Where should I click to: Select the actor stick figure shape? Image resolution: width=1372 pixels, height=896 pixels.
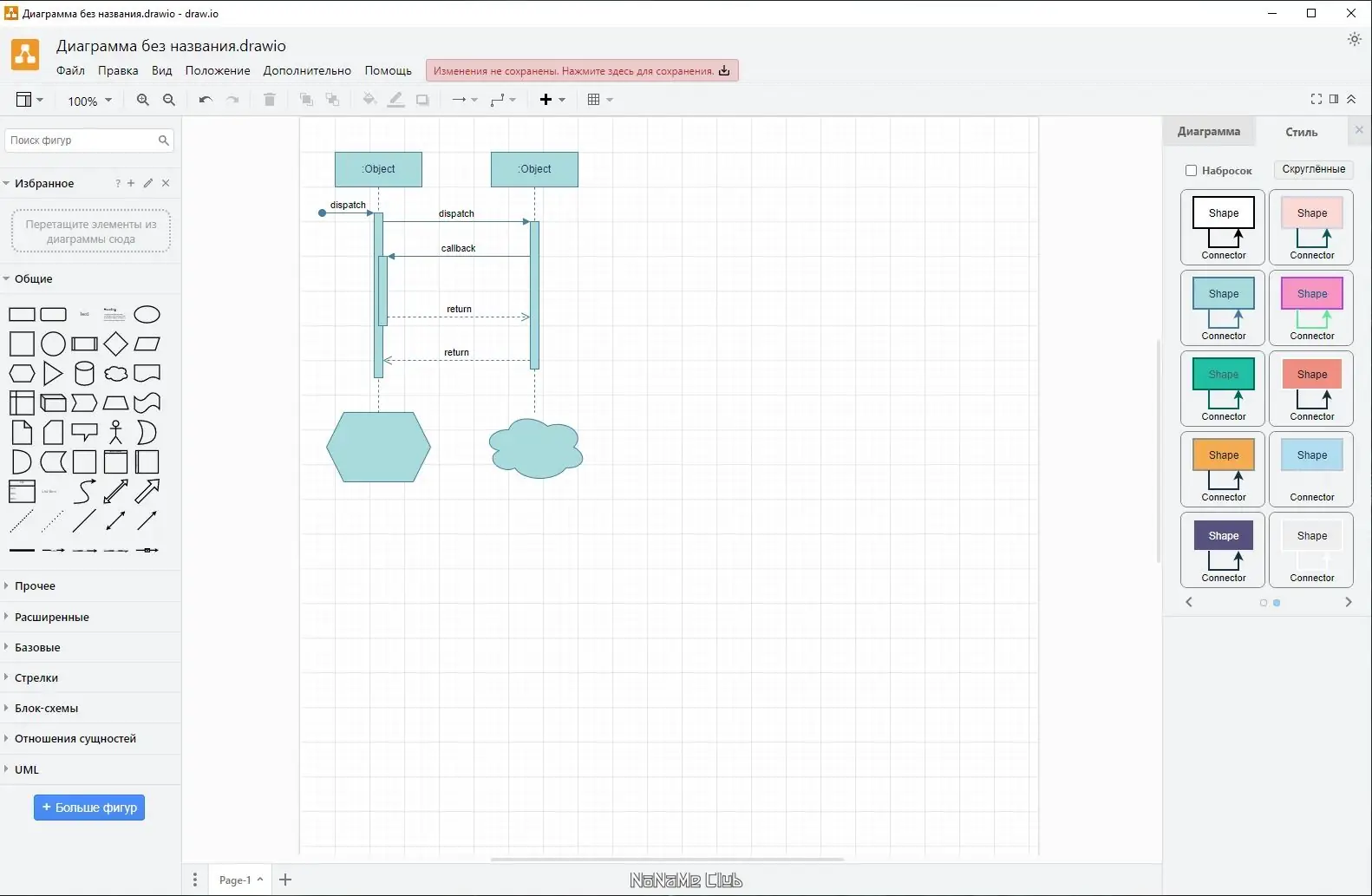click(x=115, y=433)
